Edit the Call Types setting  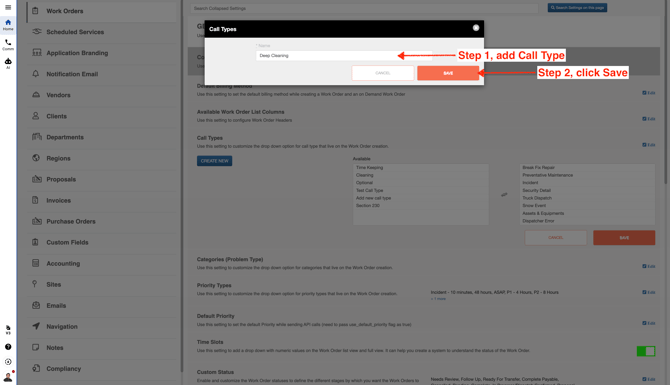point(649,145)
